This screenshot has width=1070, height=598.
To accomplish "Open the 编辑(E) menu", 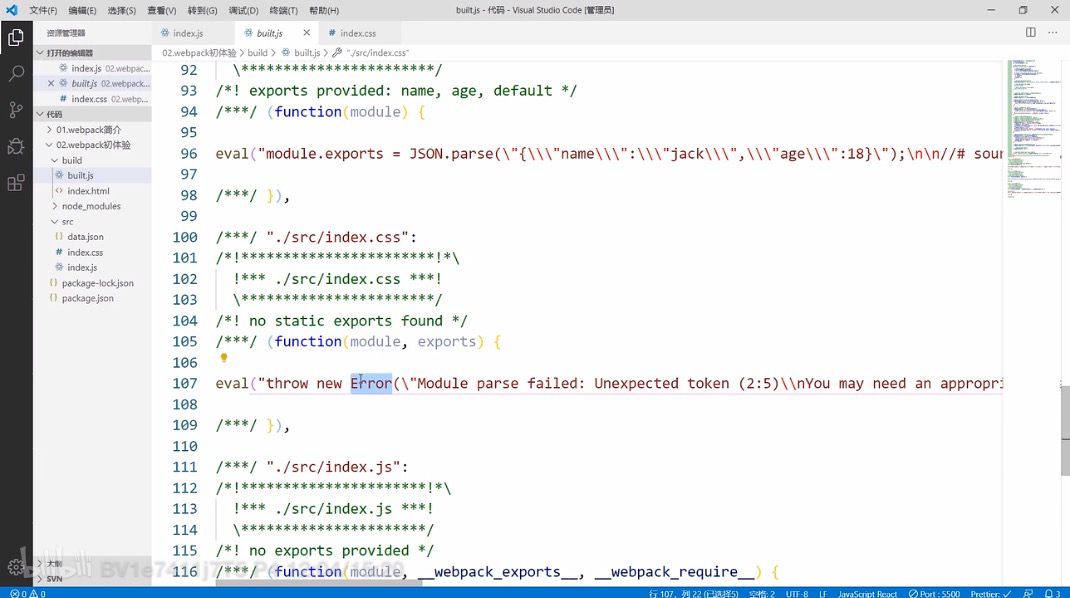I will tap(82, 10).
